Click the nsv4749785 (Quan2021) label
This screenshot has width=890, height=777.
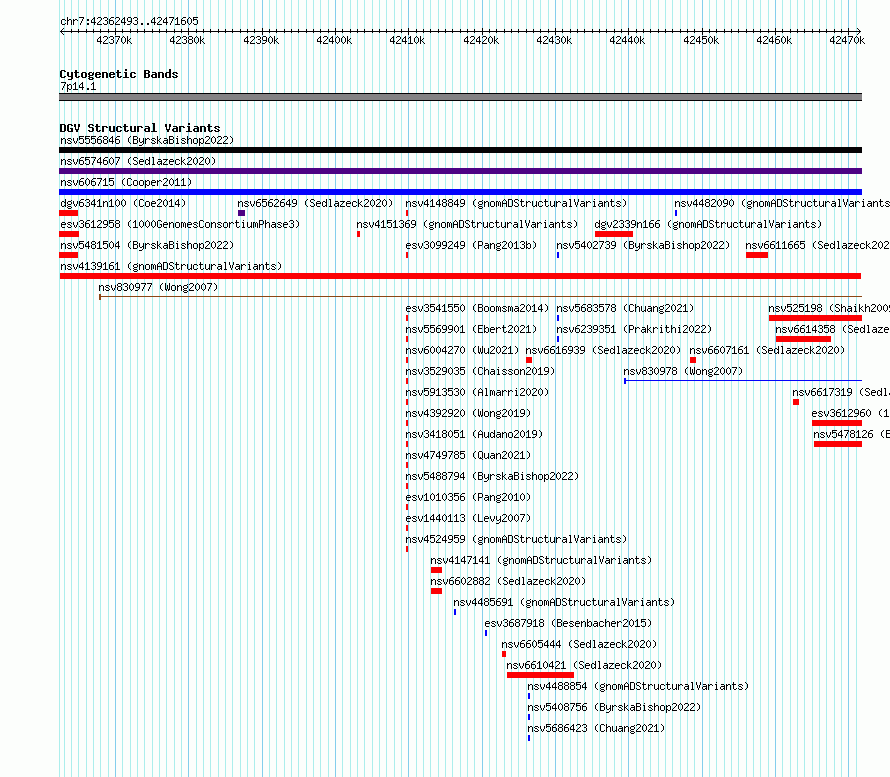click(468, 455)
